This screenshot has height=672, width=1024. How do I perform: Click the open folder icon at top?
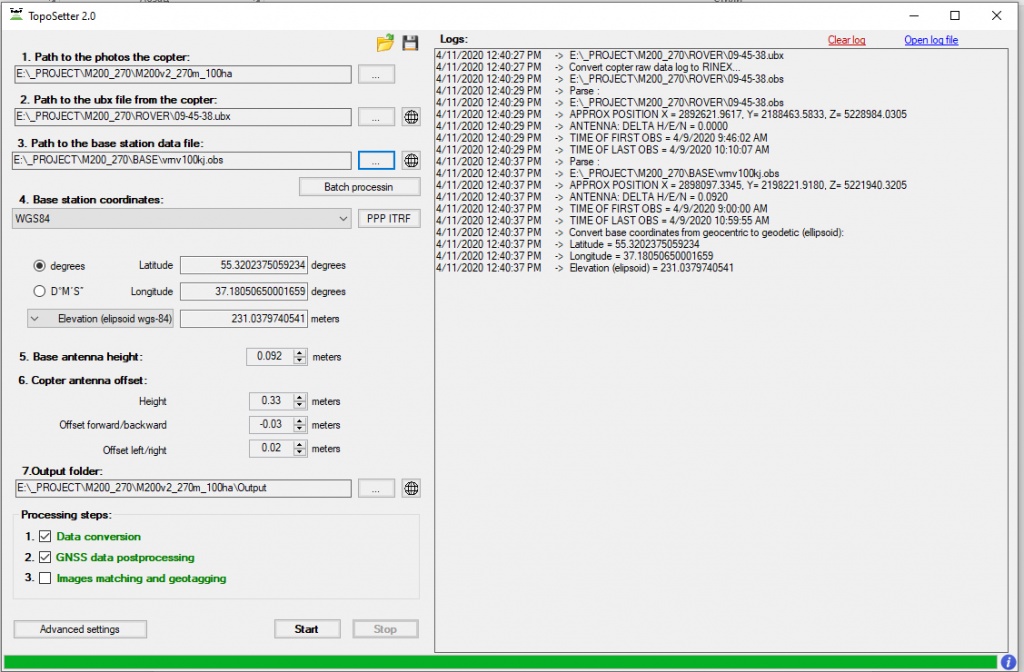[385, 43]
